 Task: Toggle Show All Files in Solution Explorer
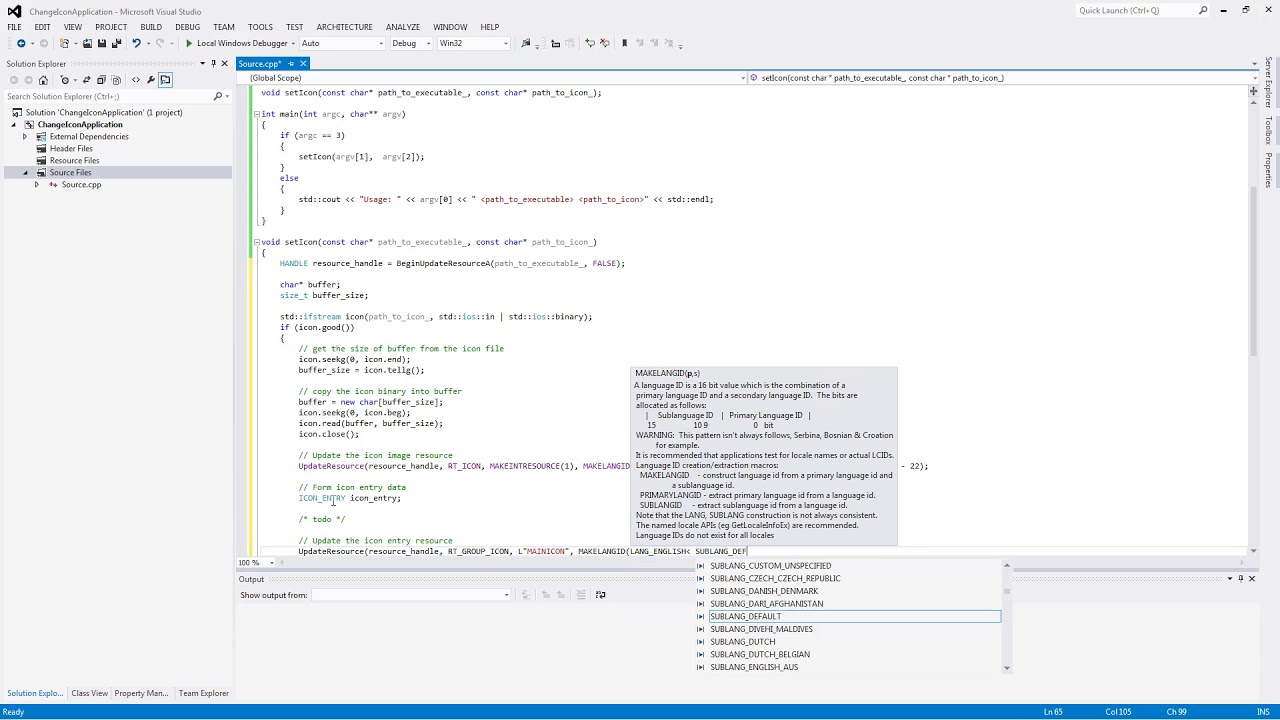tap(116, 80)
